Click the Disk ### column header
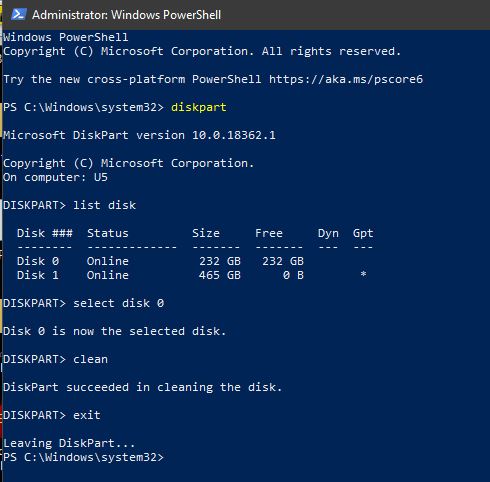The height and width of the screenshot is (482, 490). coord(45,233)
